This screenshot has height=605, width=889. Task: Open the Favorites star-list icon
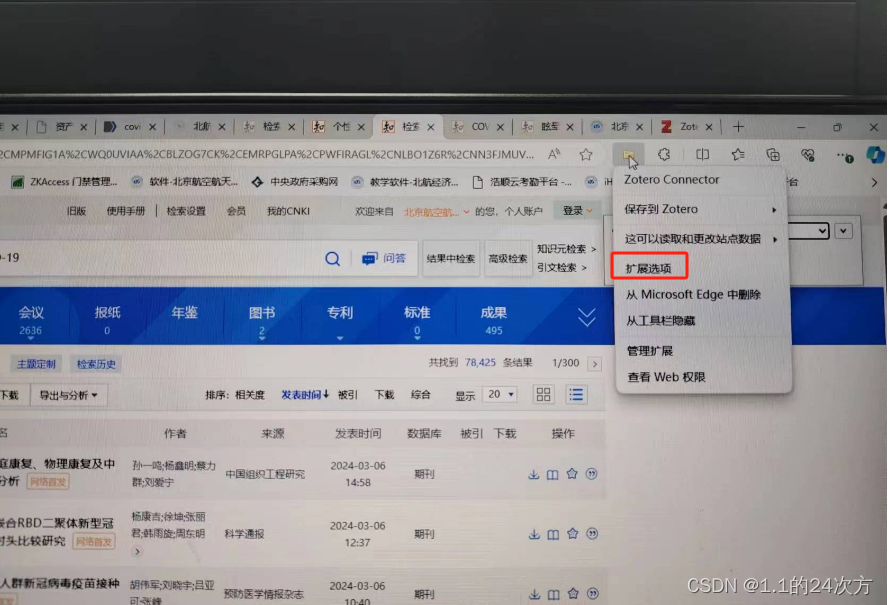738,154
